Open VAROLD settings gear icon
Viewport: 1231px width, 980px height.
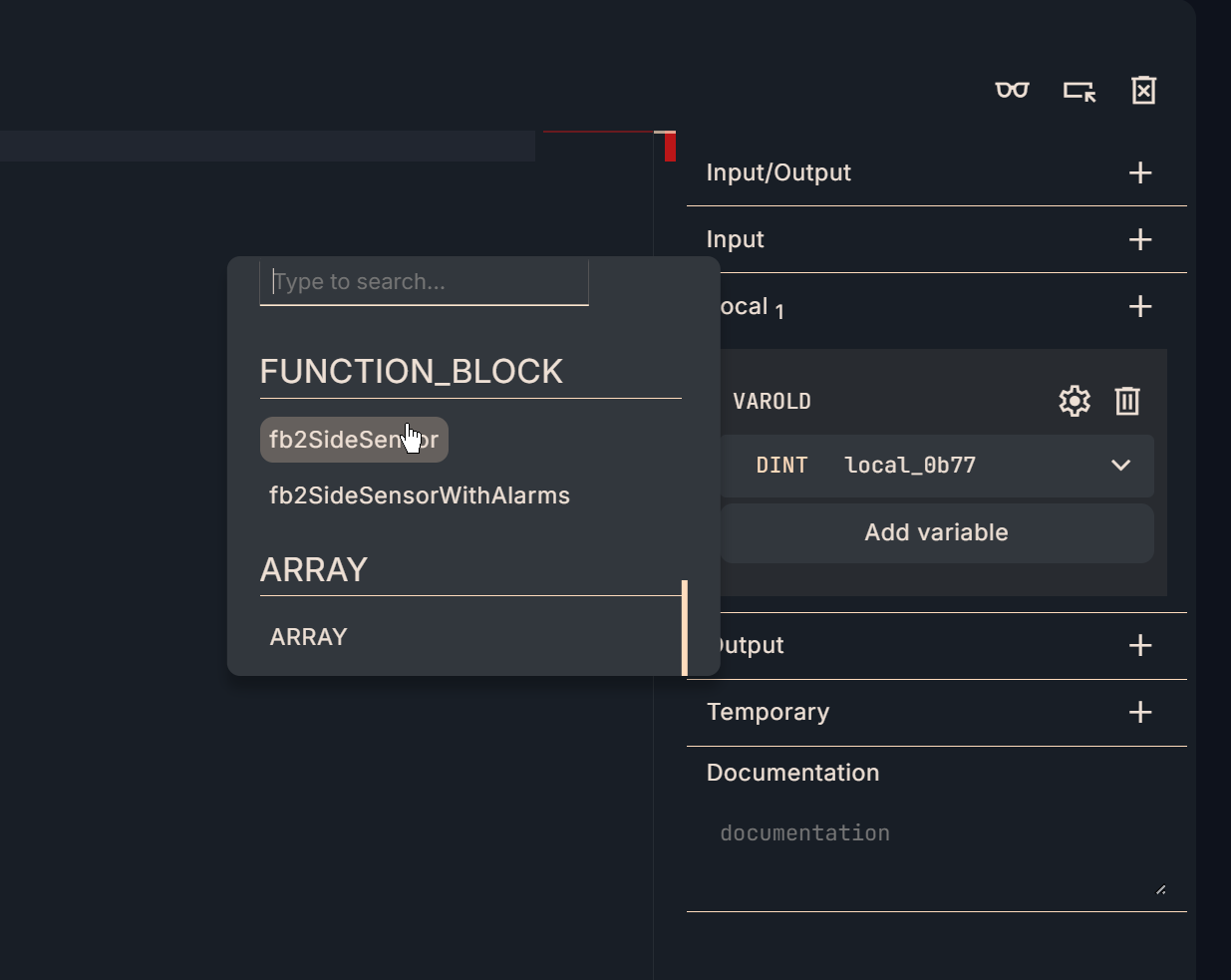[1074, 401]
